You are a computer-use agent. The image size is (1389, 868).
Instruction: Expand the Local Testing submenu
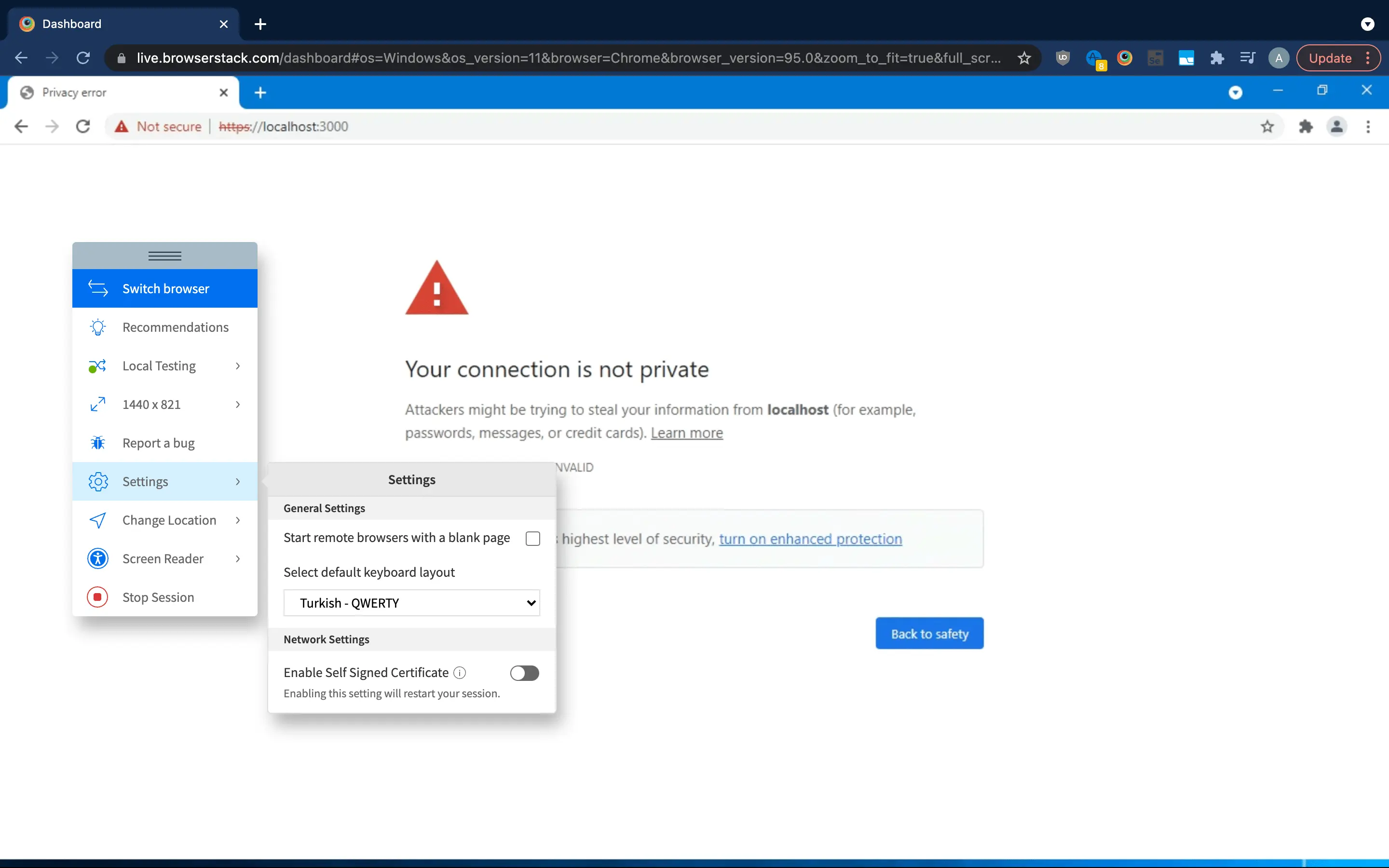164,366
